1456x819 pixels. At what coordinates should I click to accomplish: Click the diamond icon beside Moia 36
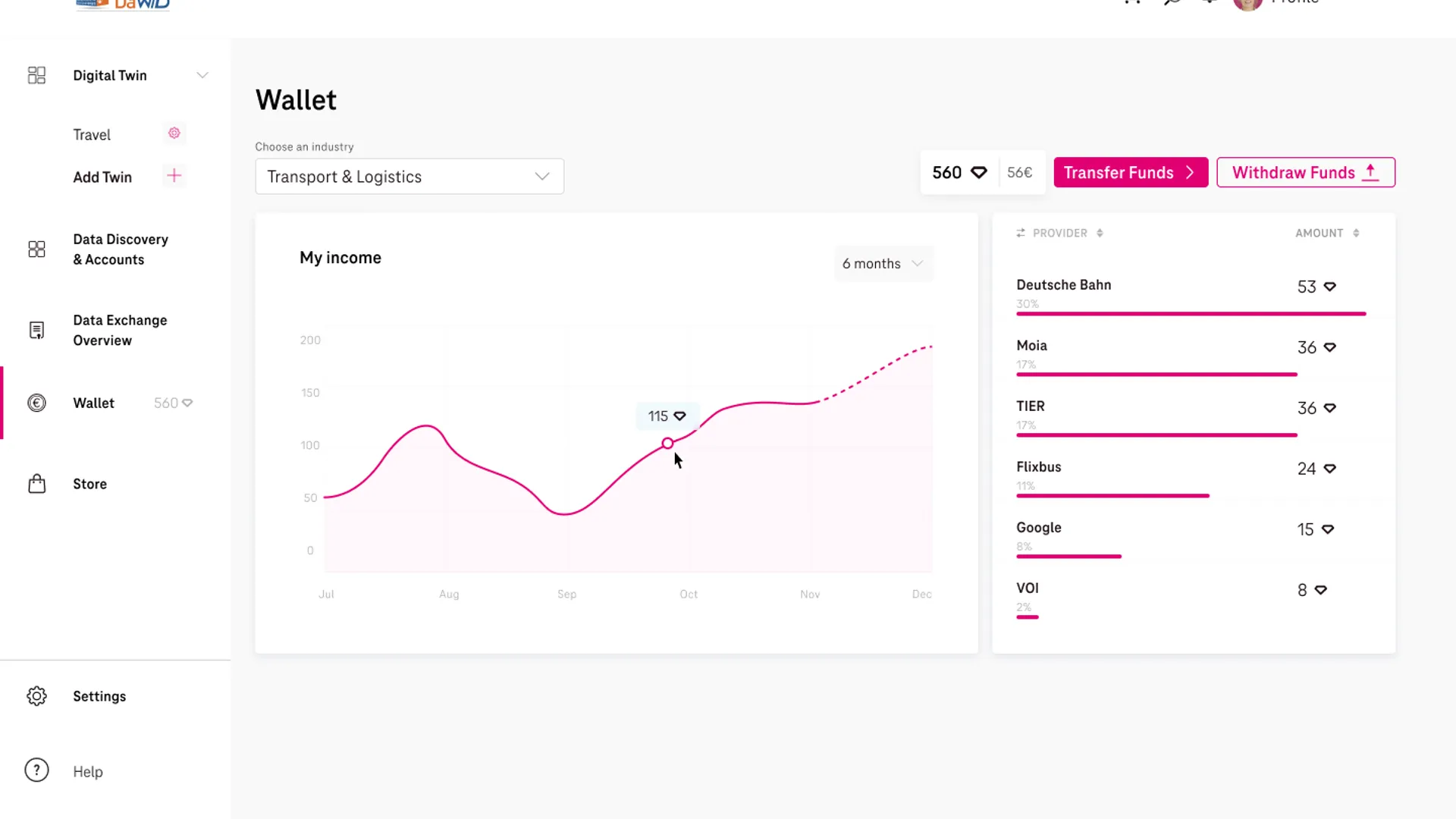click(1330, 347)
